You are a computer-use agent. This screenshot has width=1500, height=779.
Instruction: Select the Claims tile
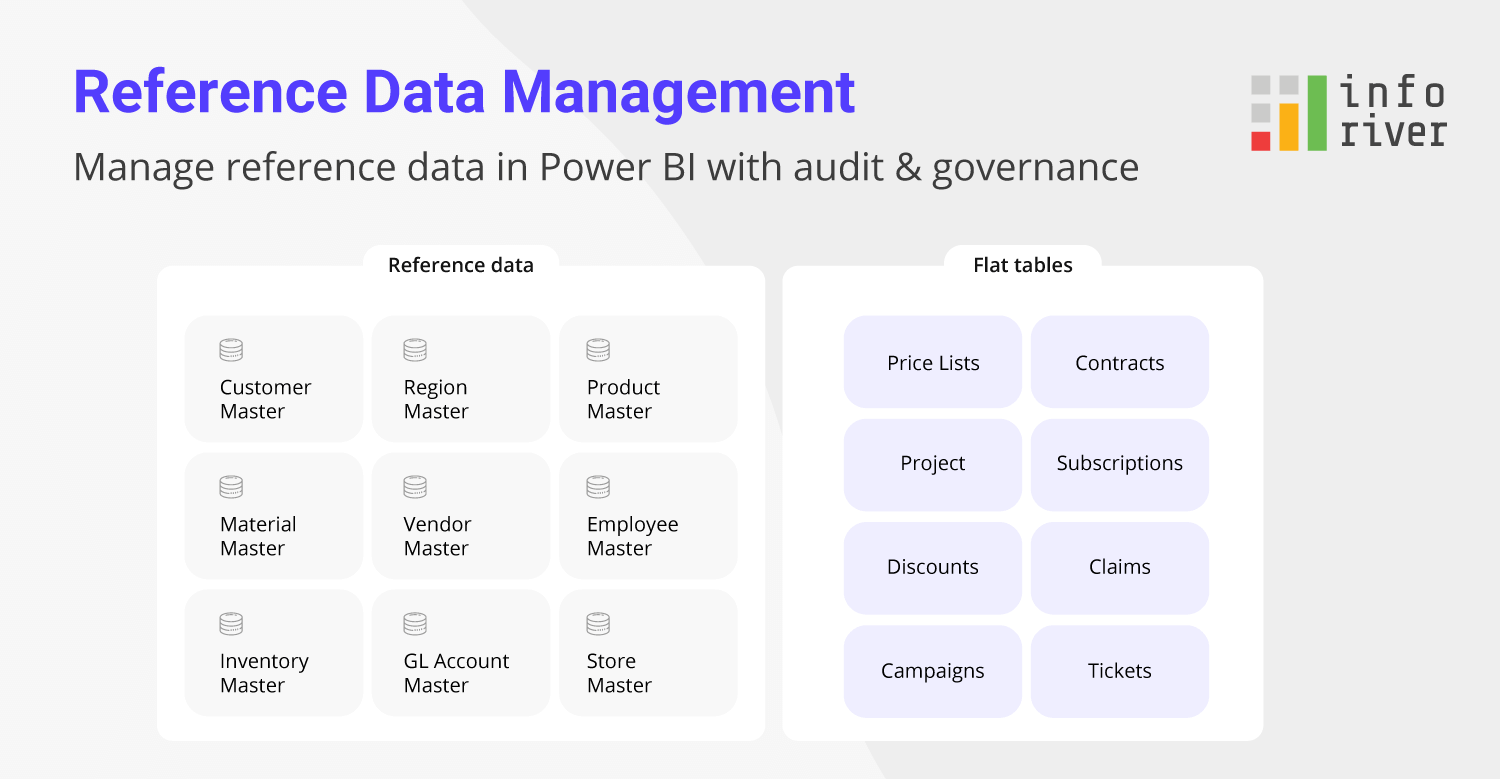tap(1120, 567)
